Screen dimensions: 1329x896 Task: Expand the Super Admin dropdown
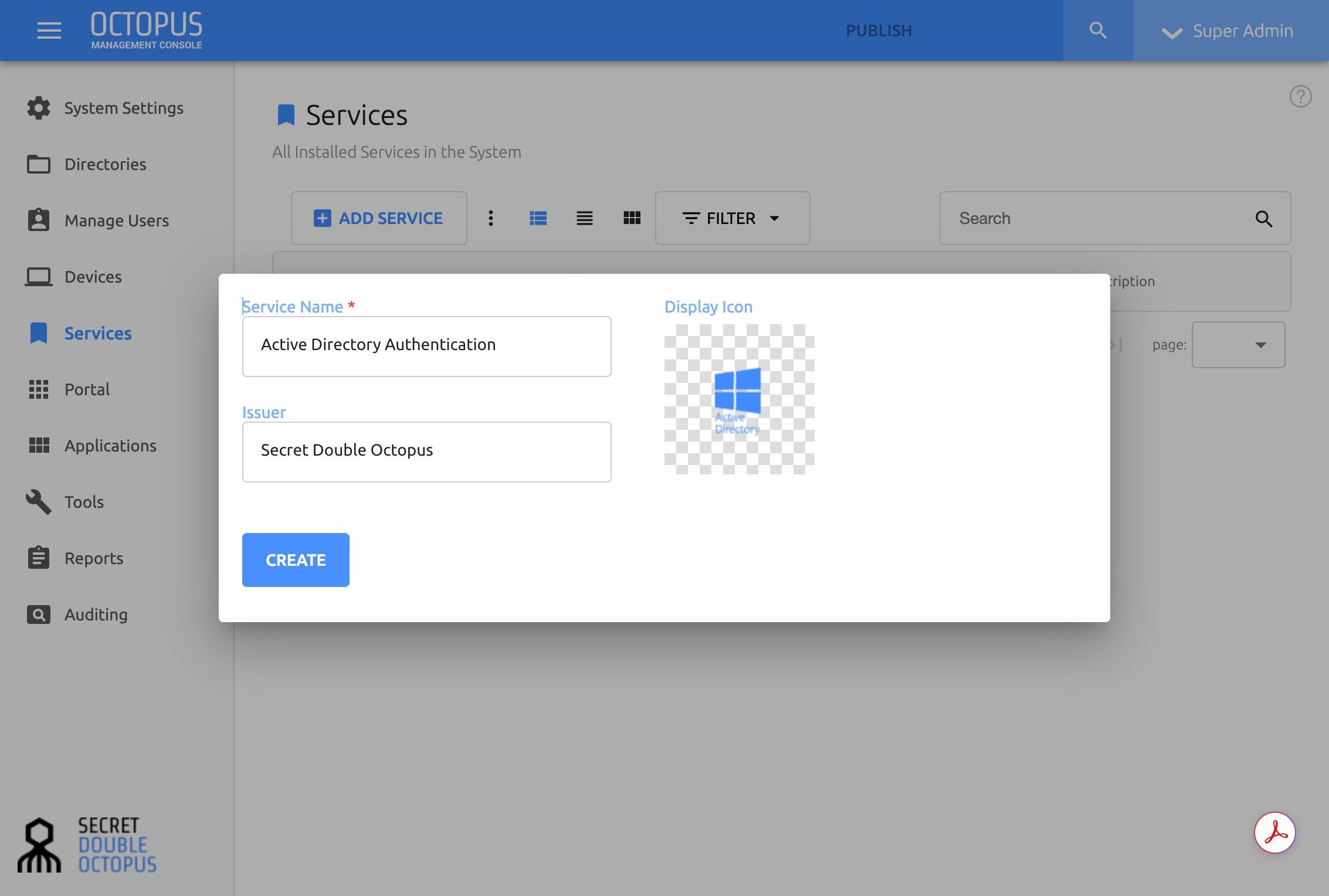1230,30
